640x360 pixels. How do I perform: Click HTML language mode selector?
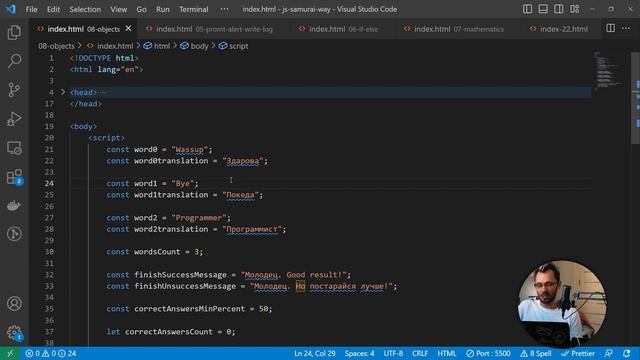[x=447, y=353]
